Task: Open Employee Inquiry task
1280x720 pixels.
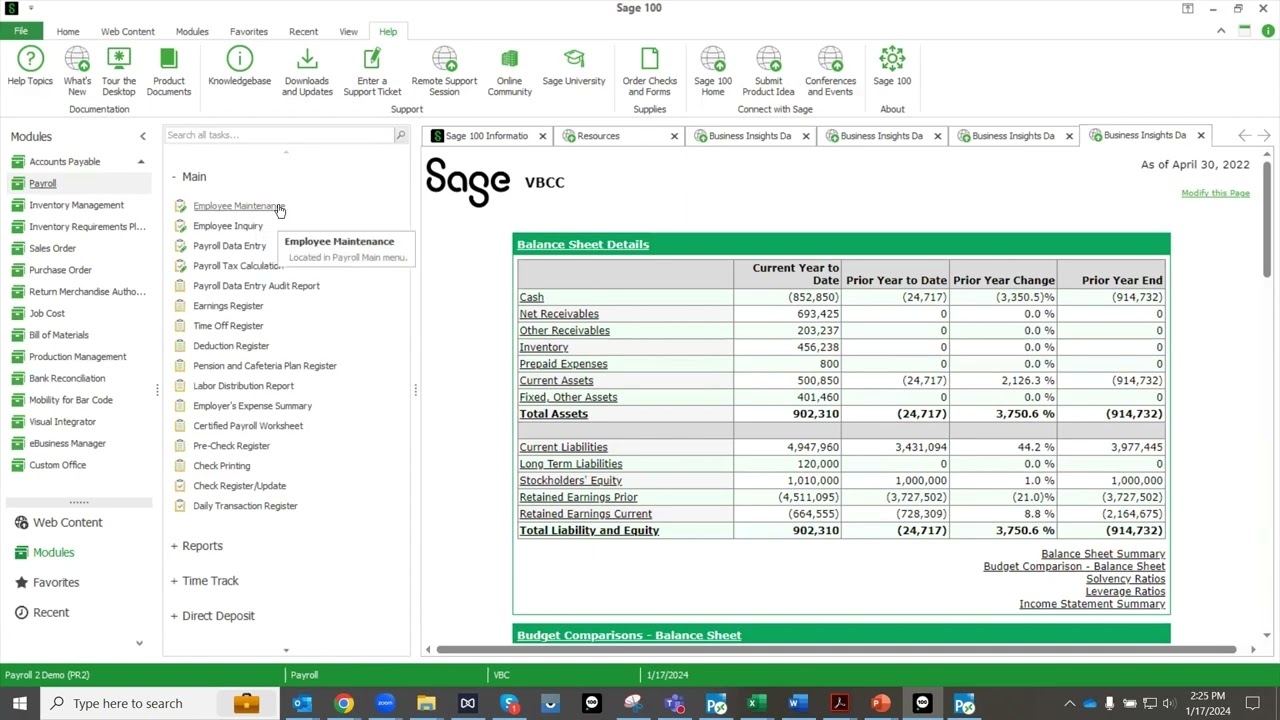Action: [x=228, y=226]
